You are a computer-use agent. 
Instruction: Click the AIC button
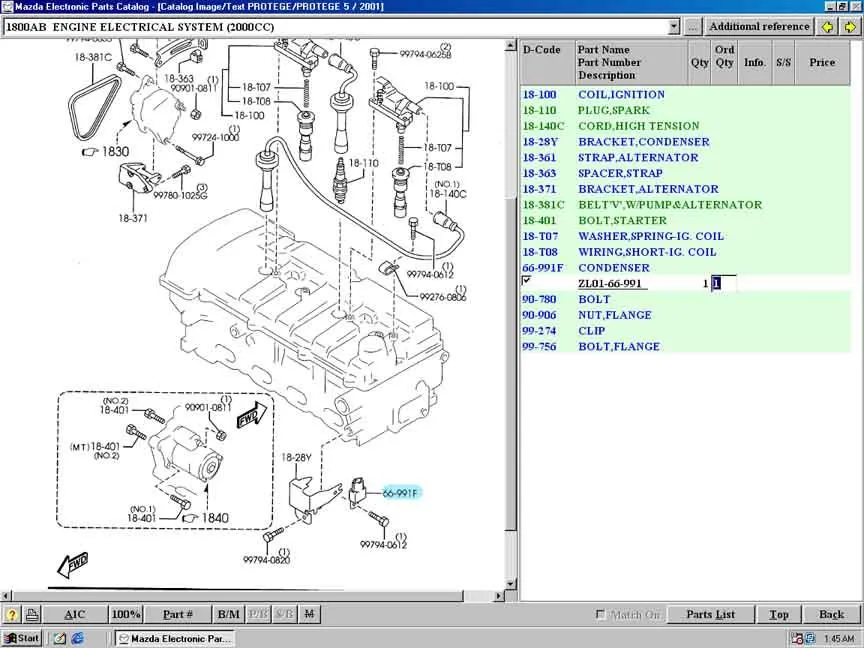75,614
